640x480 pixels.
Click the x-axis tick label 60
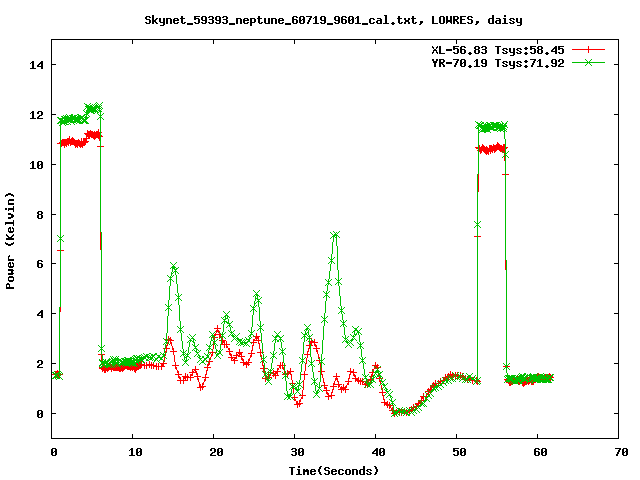coord(540,452)
